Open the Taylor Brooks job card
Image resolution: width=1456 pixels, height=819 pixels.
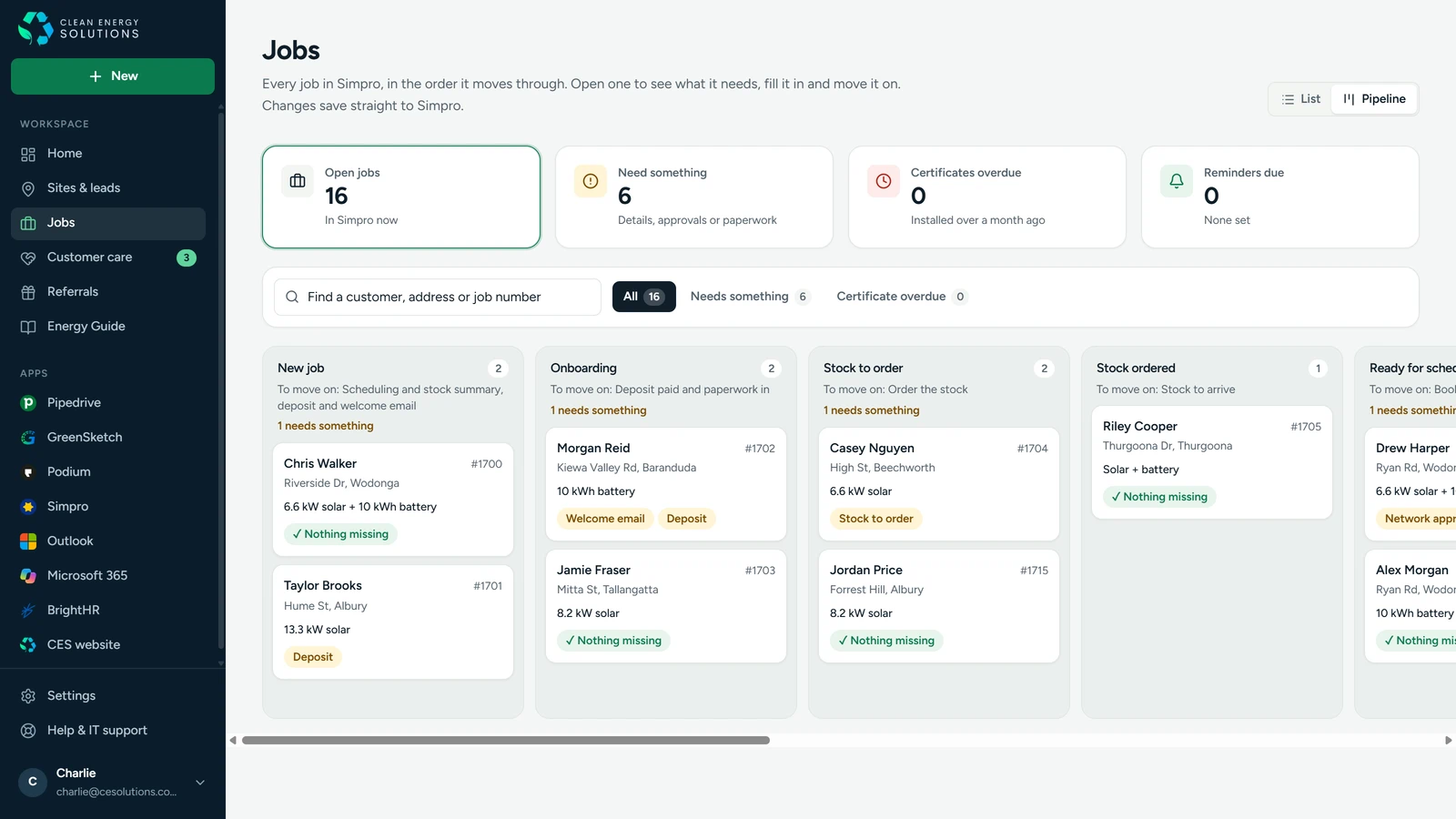pyautogui.click(x=393, y=622)
